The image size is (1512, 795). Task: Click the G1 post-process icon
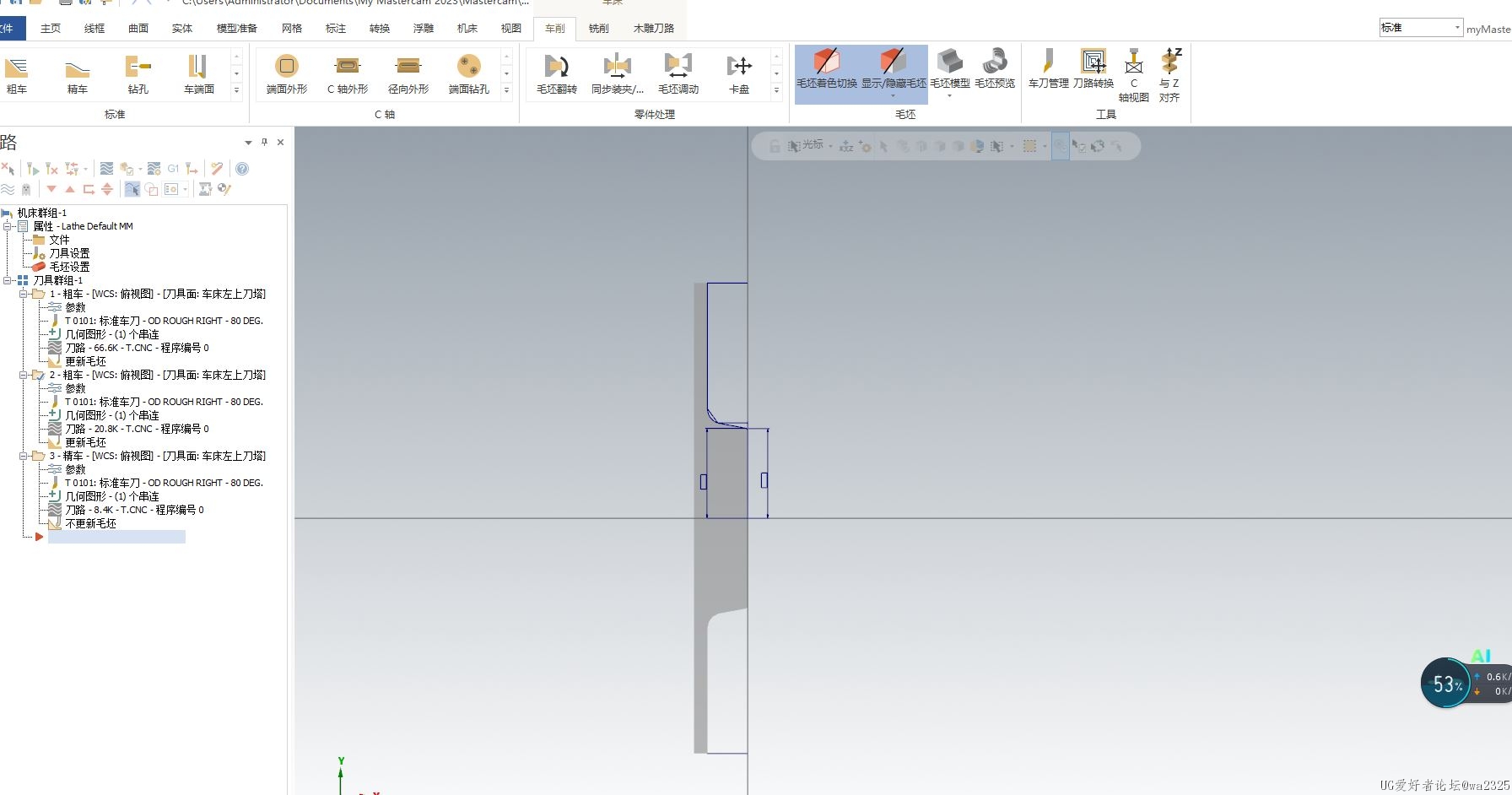(173, 169)
